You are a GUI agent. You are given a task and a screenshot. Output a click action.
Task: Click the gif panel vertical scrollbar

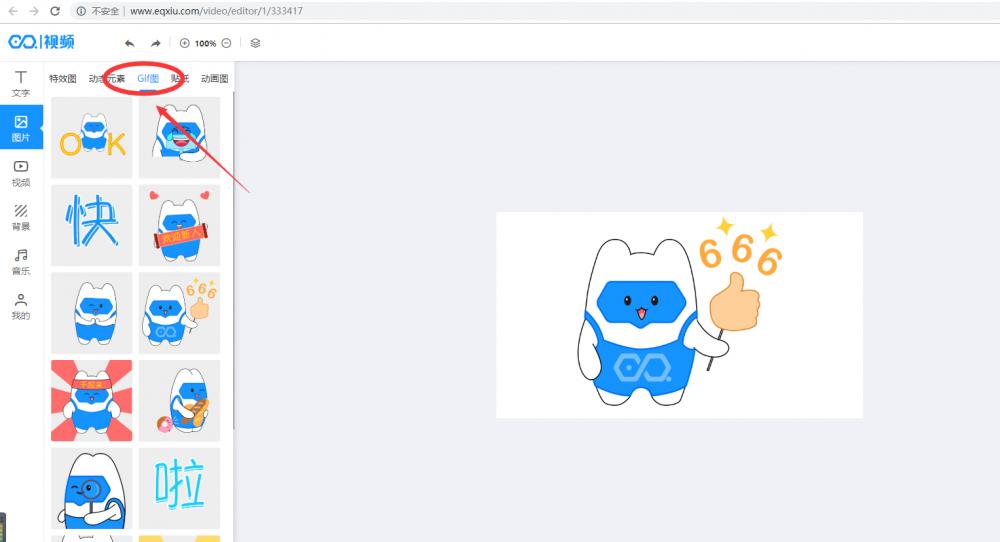pos(233,260)
